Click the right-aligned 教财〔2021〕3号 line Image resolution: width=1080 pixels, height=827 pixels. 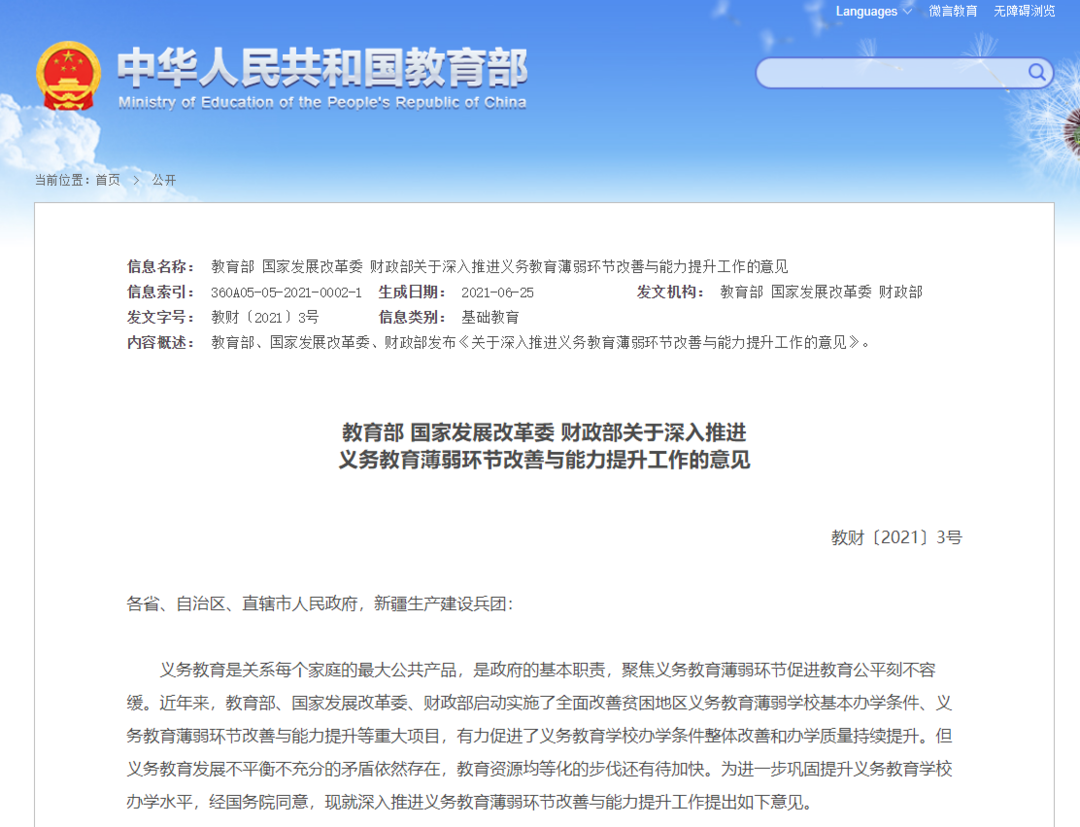(896, 537)
